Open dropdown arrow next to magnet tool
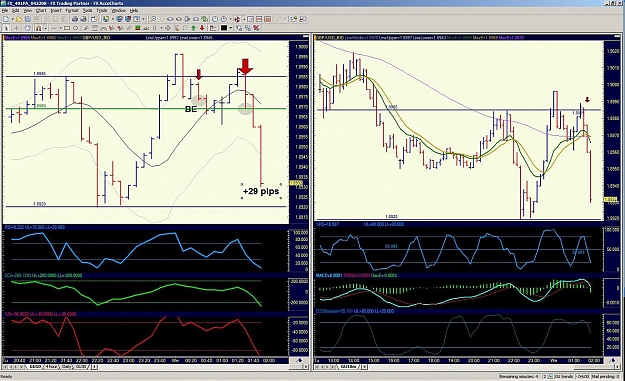The height and width of the screenshot is (381, 625). click(45, 28)
